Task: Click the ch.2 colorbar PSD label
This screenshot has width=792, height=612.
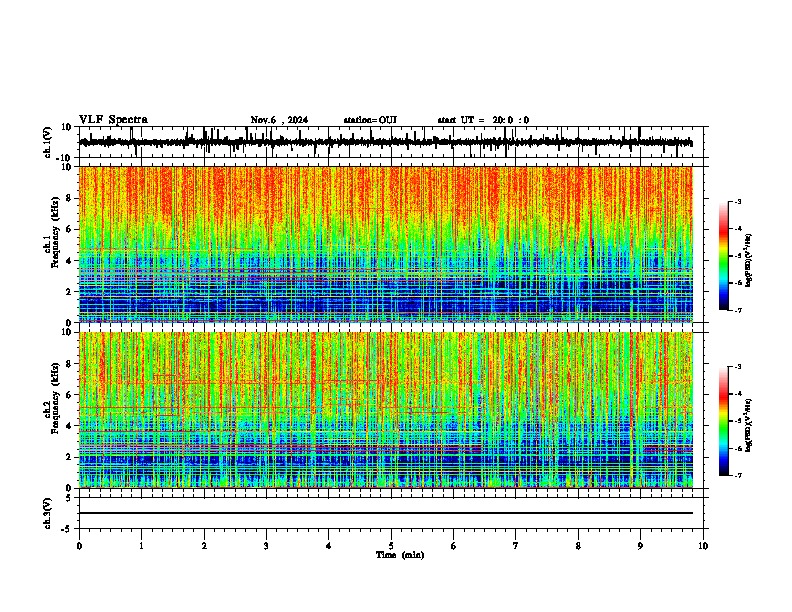Action: (x=749, y=426)
